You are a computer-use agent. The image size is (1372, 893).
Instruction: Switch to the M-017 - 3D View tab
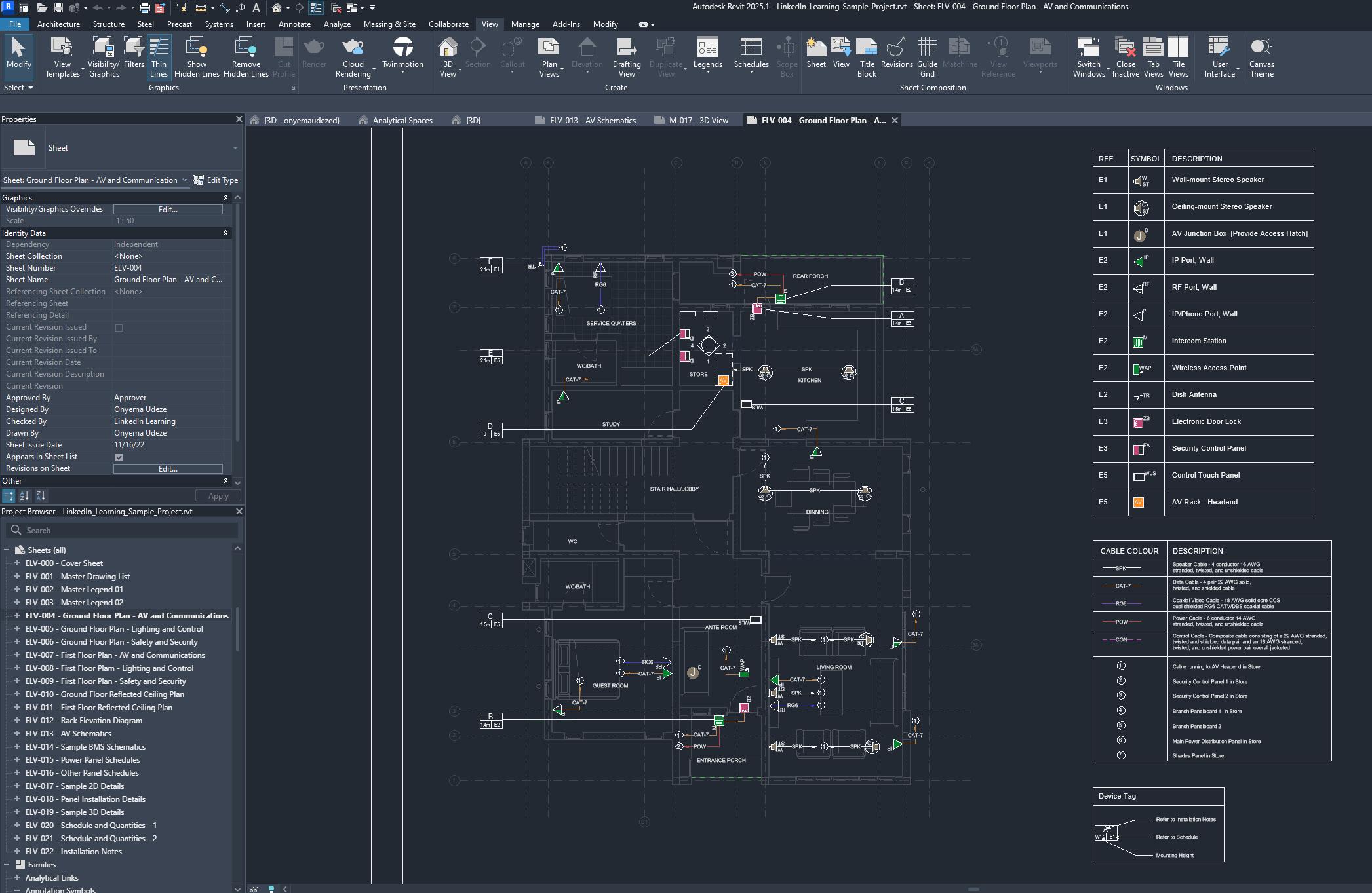[697, 121]
